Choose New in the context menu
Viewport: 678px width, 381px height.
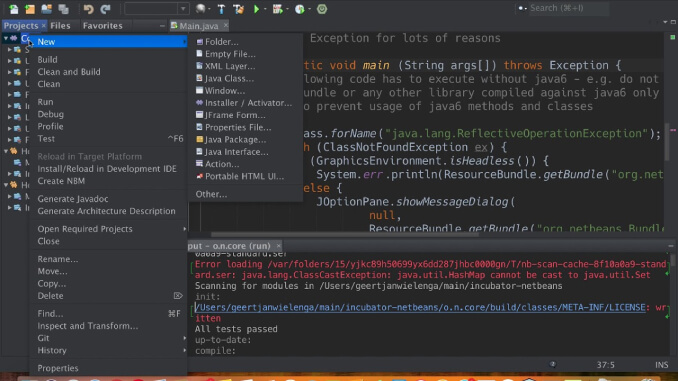coord(108,42)
